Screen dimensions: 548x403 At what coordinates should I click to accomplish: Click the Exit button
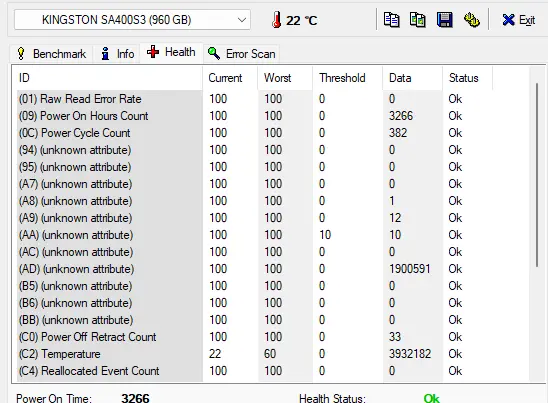point(519,20)
